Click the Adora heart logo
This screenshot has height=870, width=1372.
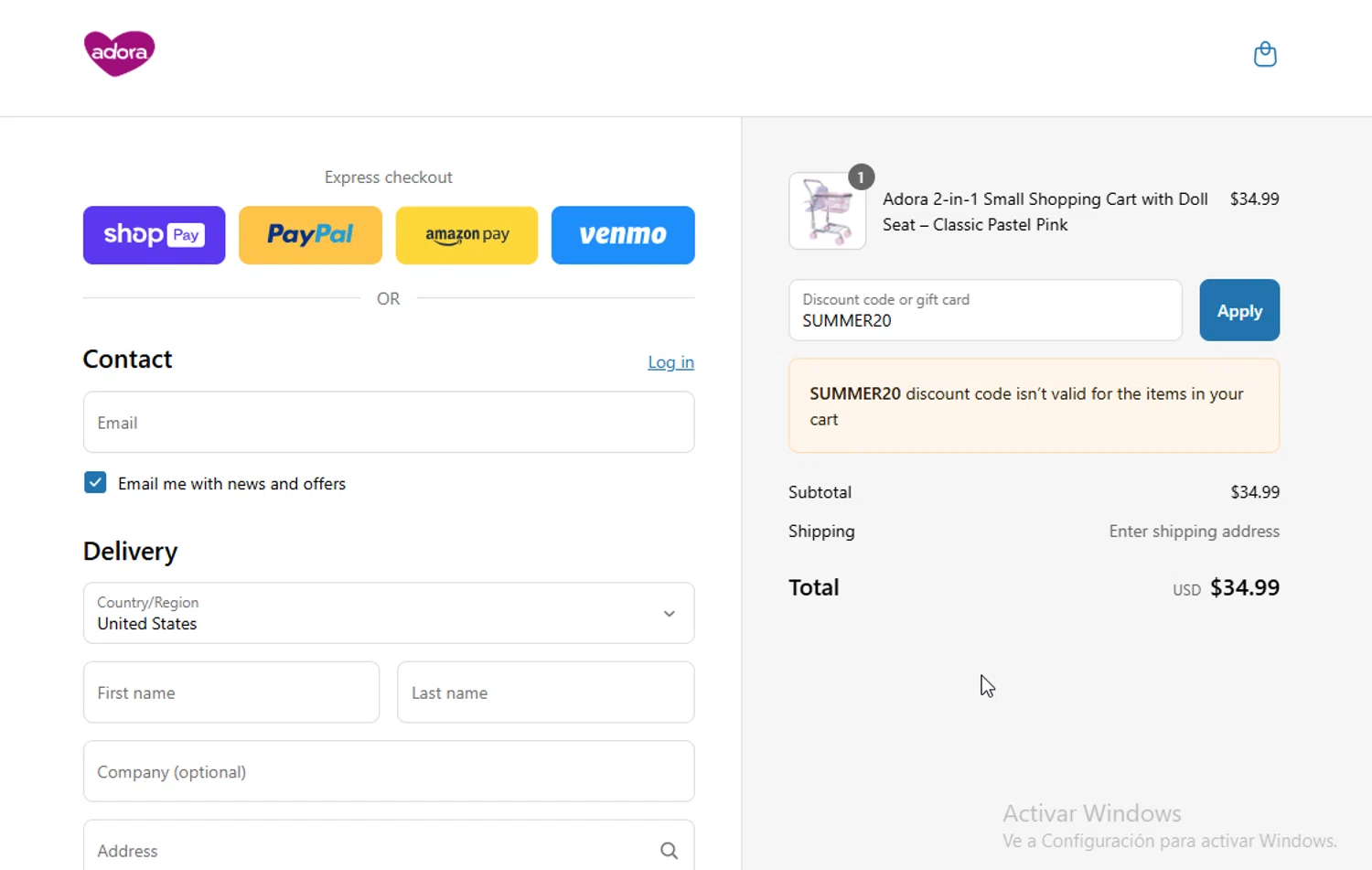click(119, 53)
